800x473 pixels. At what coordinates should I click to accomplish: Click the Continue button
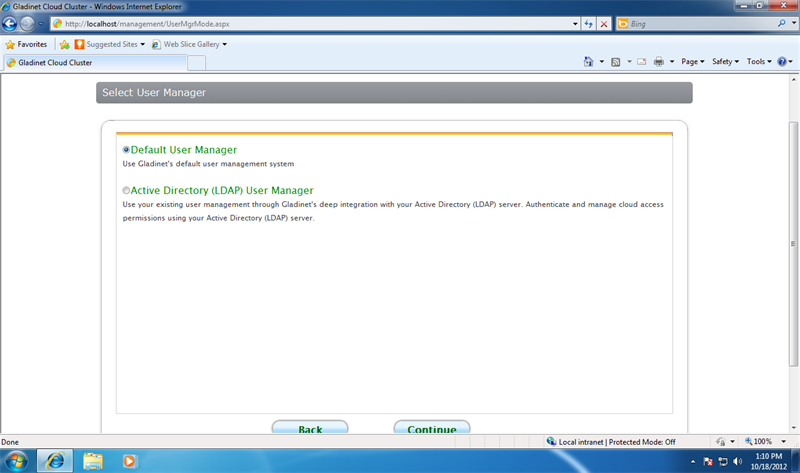[432, 428]
